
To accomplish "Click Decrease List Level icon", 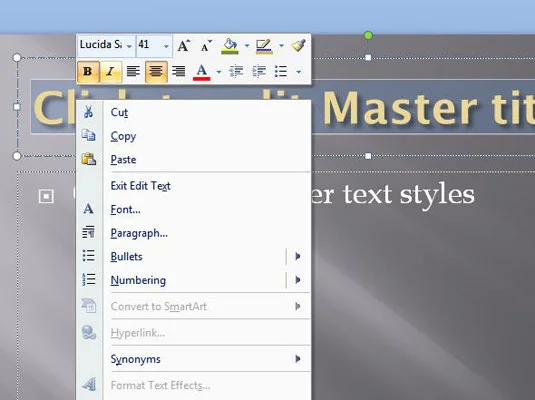I will tap(235, 72).
